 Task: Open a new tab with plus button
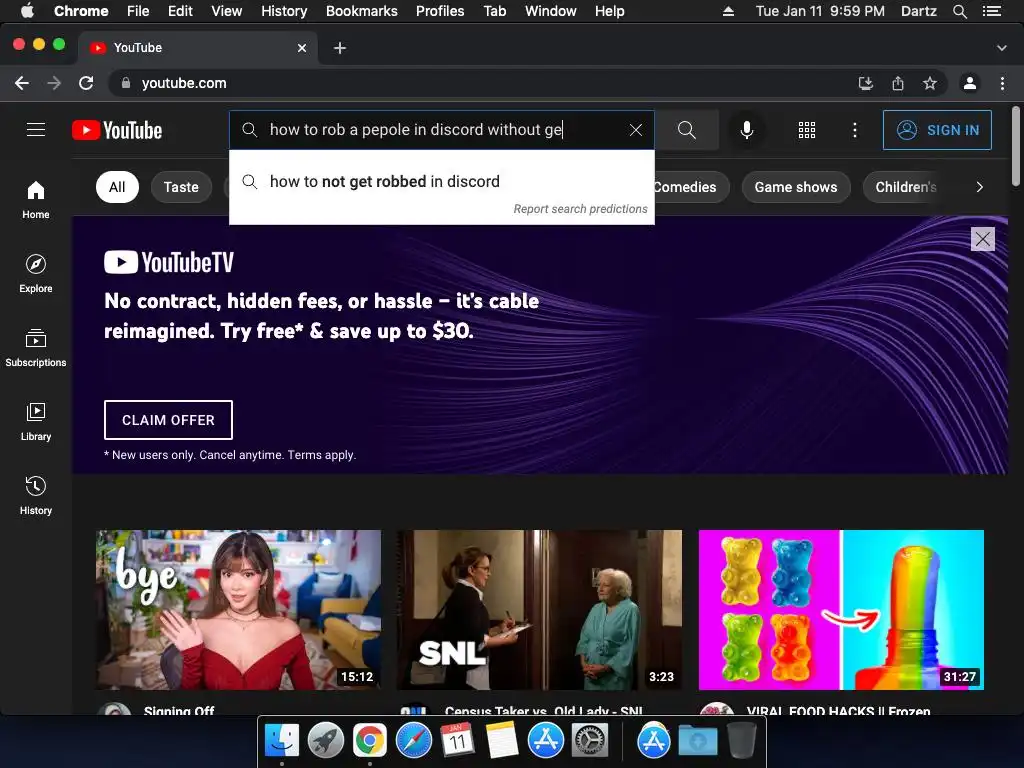[340, 48]
